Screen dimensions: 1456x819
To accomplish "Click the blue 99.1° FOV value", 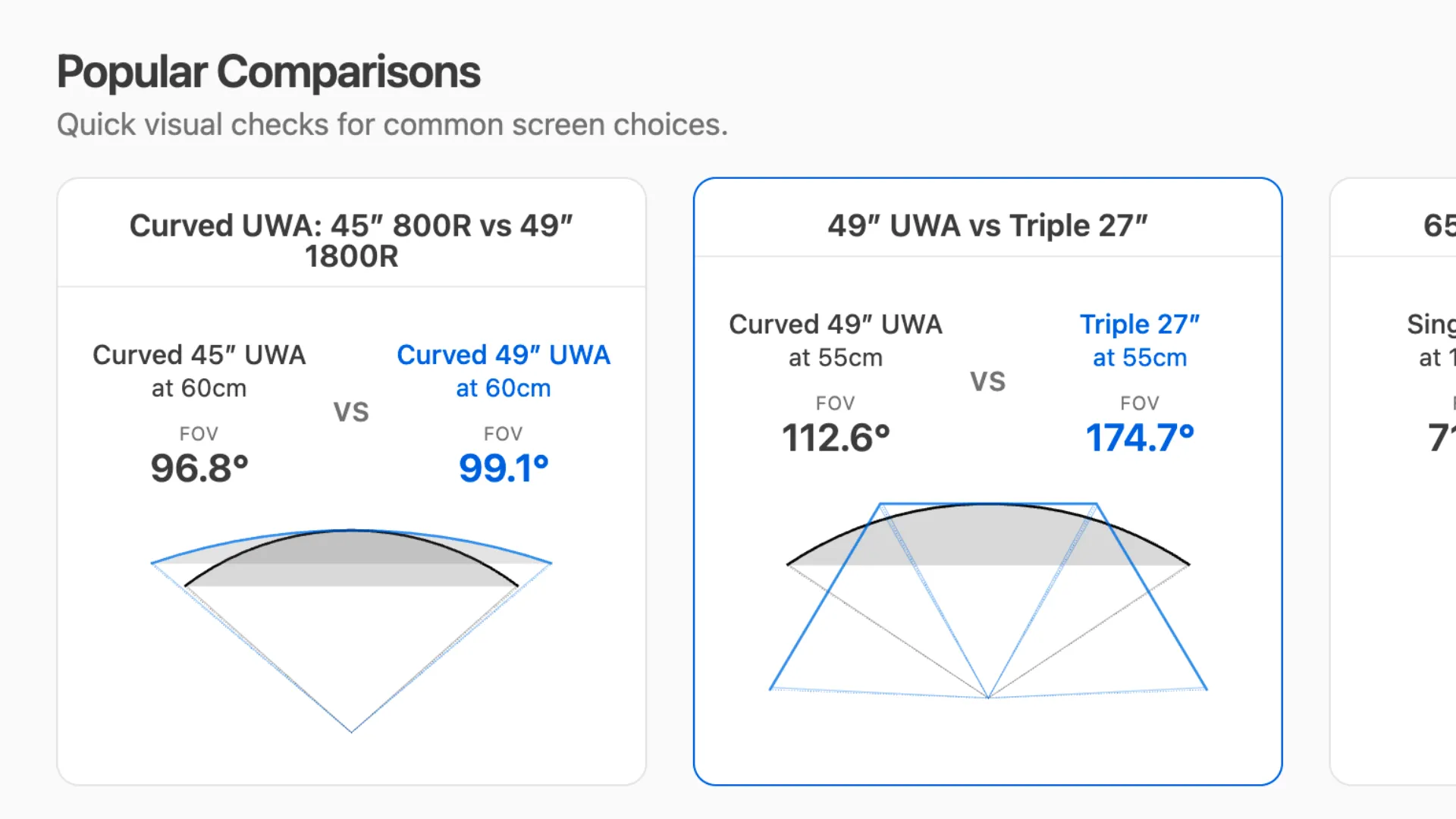I will coord(503,468).
